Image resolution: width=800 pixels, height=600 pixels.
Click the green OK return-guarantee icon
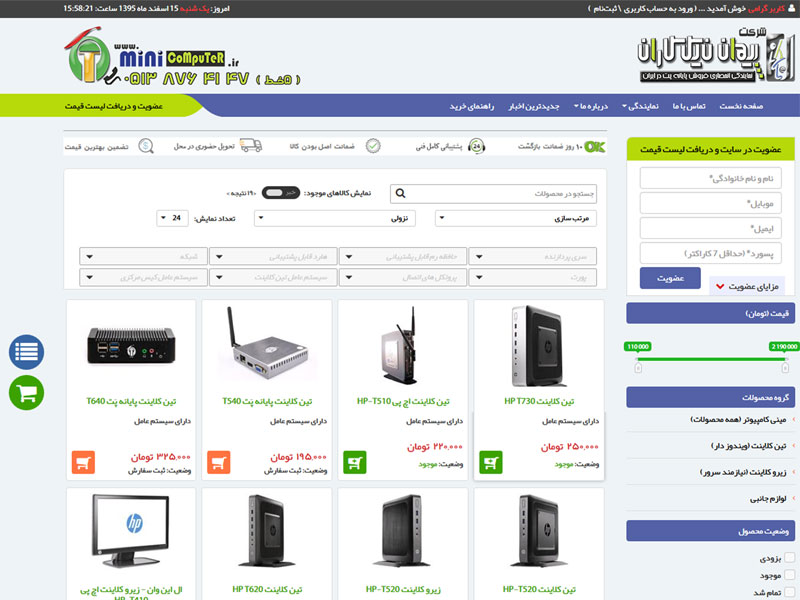pos(595,147)
